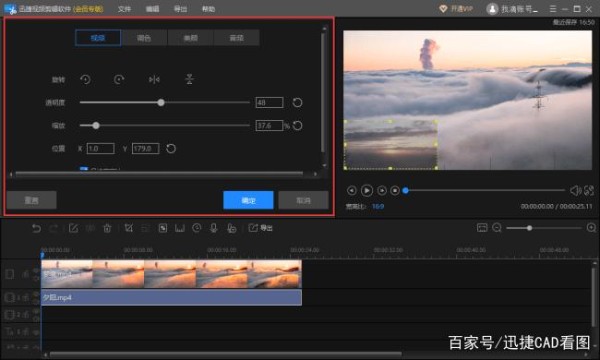
Task: Click the clock duration icon in toolbar
Action: 197,228
